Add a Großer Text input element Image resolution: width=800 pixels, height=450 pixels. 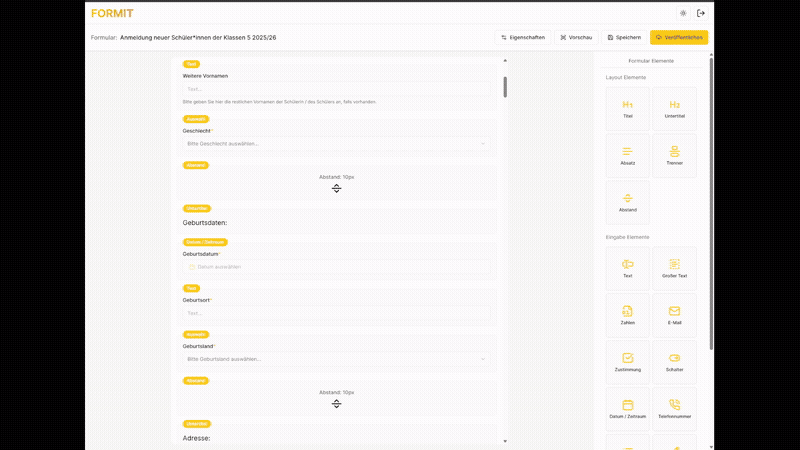[675, 268]
